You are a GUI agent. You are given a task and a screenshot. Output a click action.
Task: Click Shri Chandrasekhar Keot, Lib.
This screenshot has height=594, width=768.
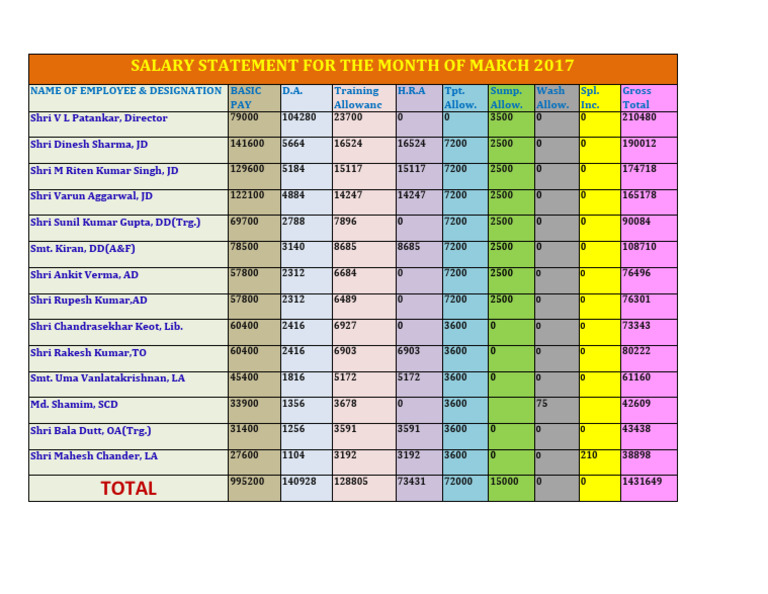[106, 327]
